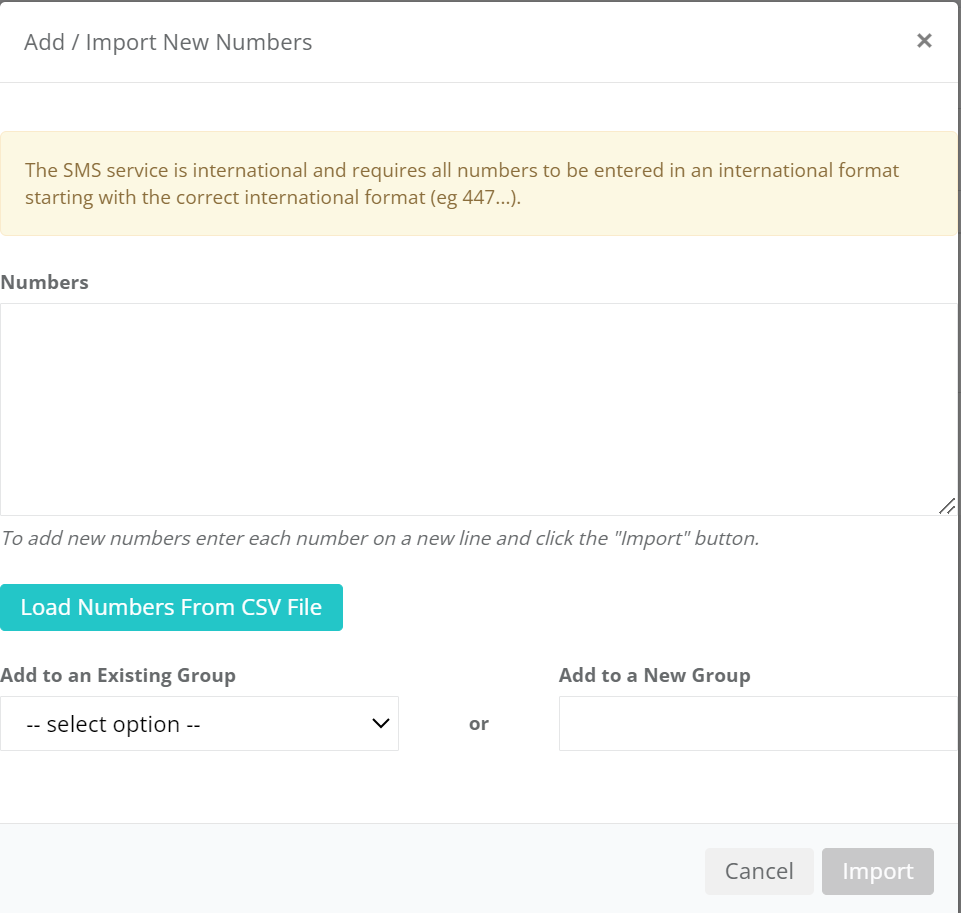The height and width of the screenshot is (913, 961).
Task: Click the 'or' separator between group options
Action: point(478,724)
